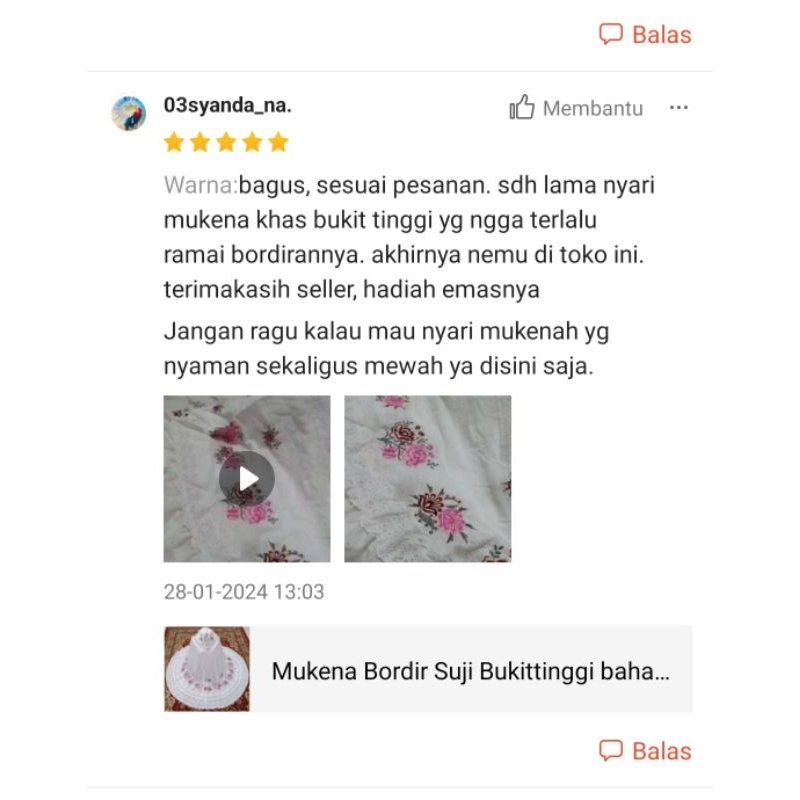Image resolution: width=800 pixels, height=800 pixels.
Task: Click the thumbs-up Membantu icon
Action: click(x=522, y=107)
